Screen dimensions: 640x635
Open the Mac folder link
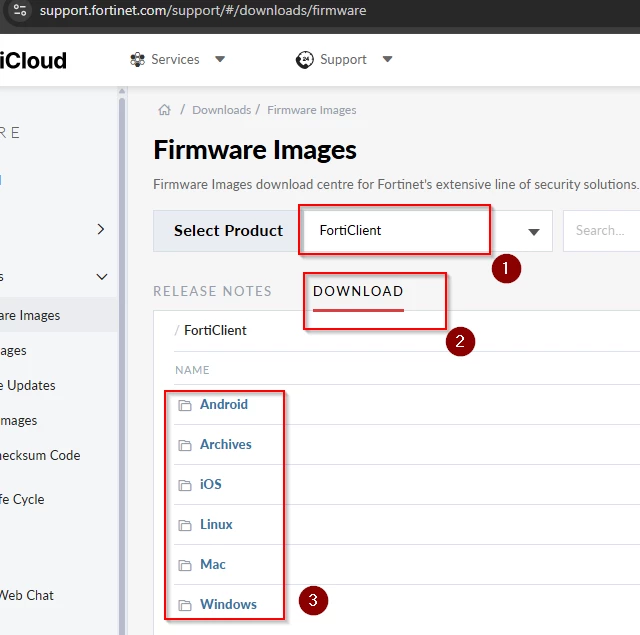click(x=213, y=564)
